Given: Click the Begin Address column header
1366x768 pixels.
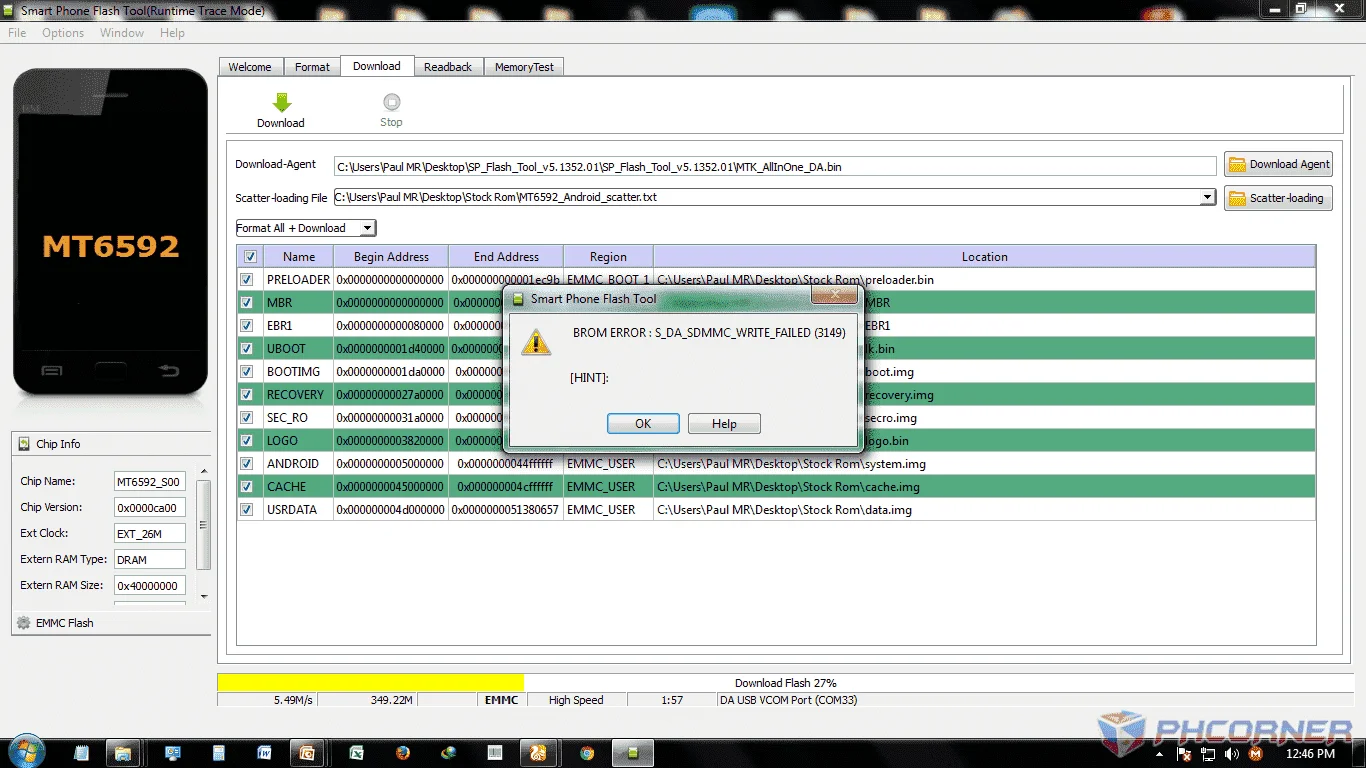Looking at the screenshot, I should click(x=391, y=257).
